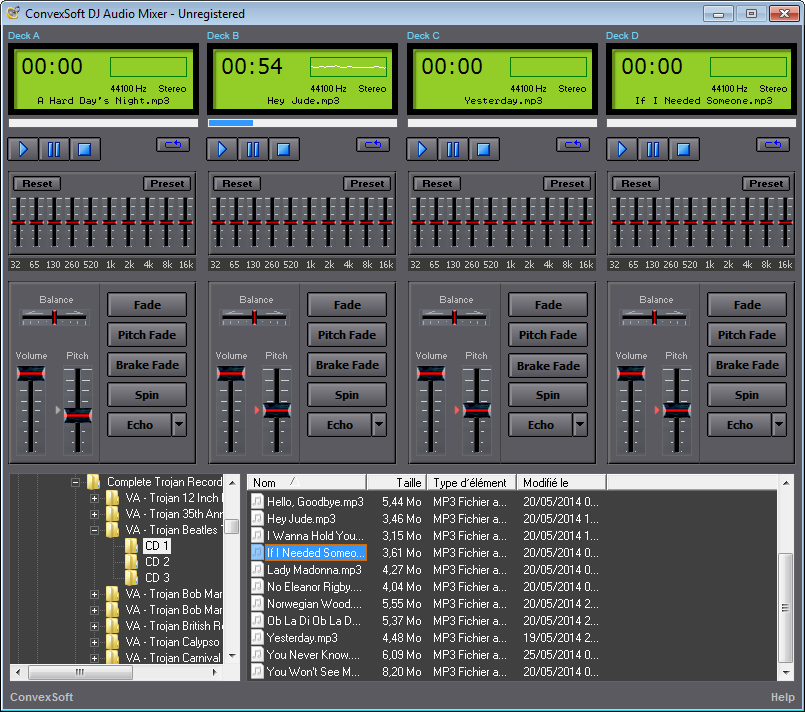
Task: Open Deck C equalizer Preset list
Action: coord(567,183)
